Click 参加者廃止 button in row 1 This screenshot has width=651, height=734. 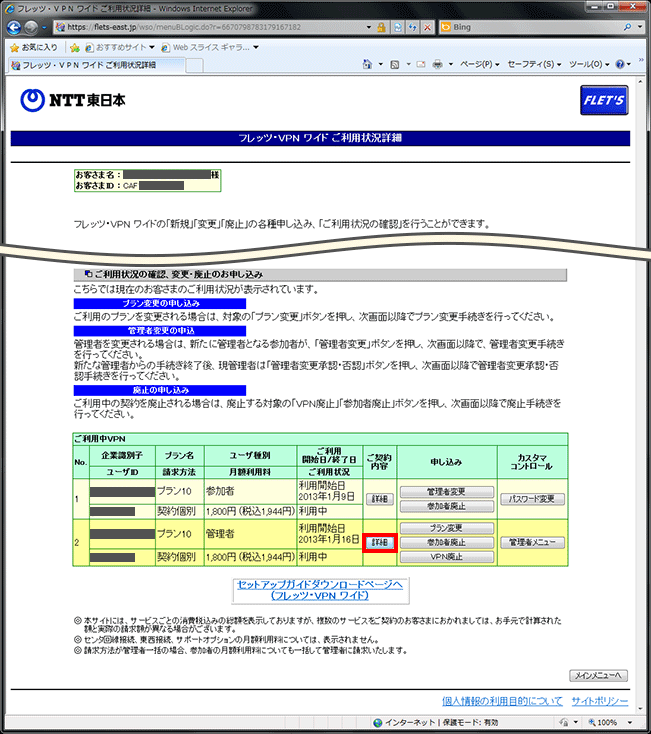click(x=447, y=506)
